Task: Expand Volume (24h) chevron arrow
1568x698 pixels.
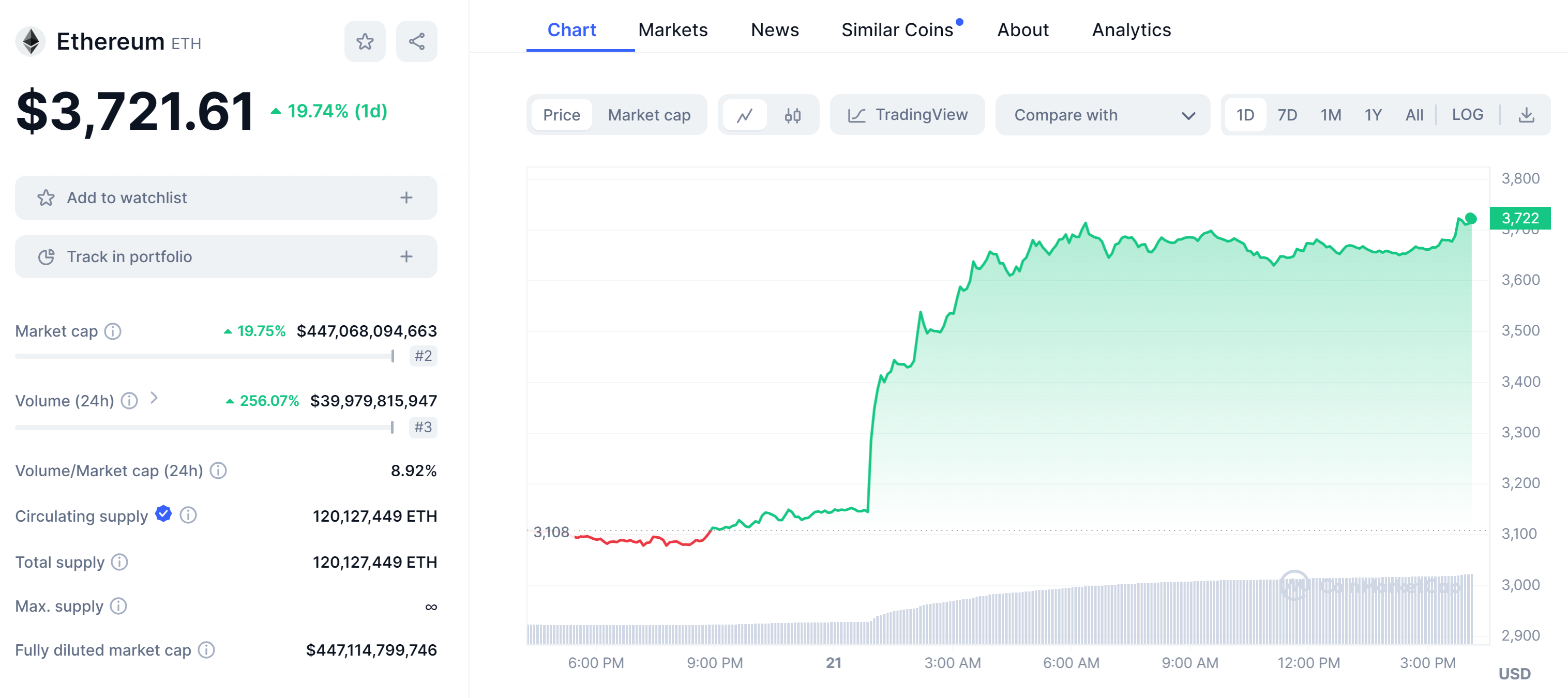Action: click(x=154, y=398)
